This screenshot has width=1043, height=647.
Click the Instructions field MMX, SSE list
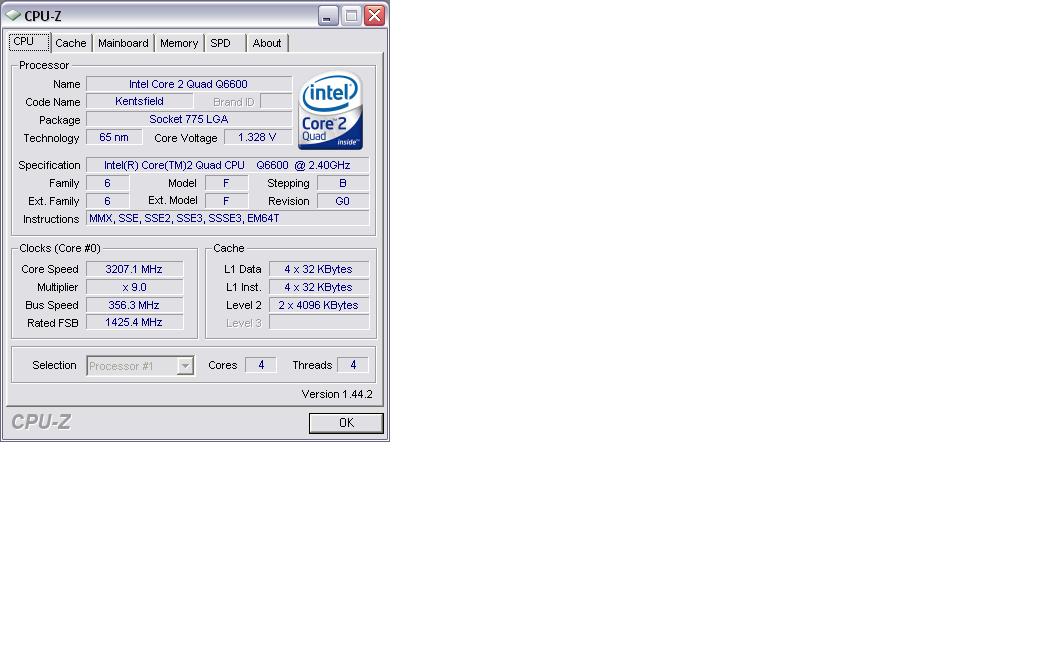[x=227, y=219]
